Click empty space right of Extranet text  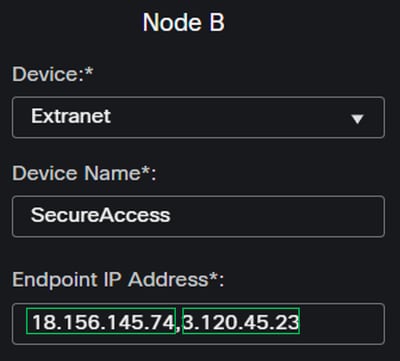click(x=230, y=117)
